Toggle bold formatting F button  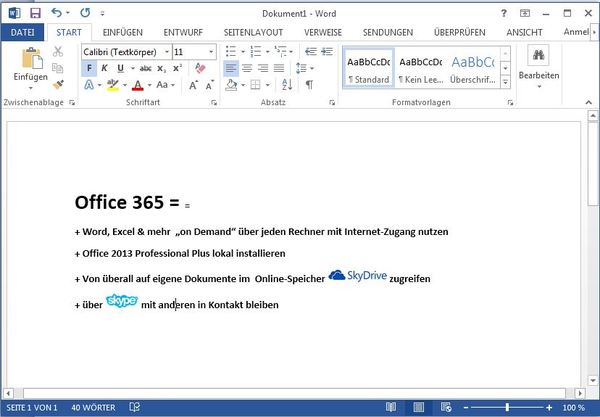89,68
